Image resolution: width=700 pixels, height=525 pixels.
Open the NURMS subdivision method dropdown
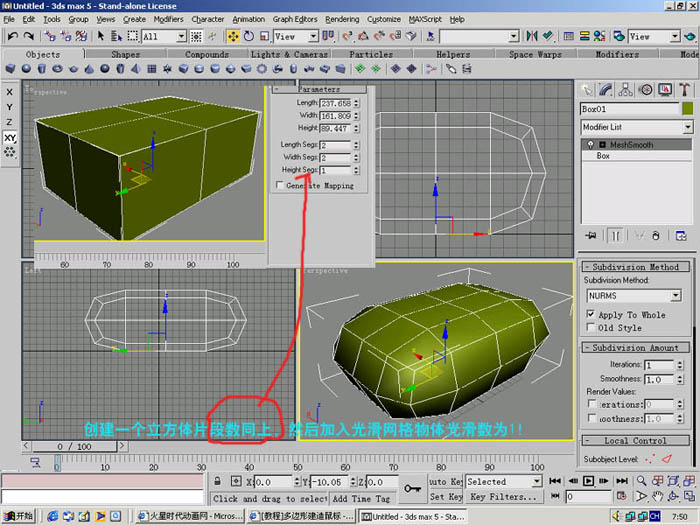[x=634, y=296]
